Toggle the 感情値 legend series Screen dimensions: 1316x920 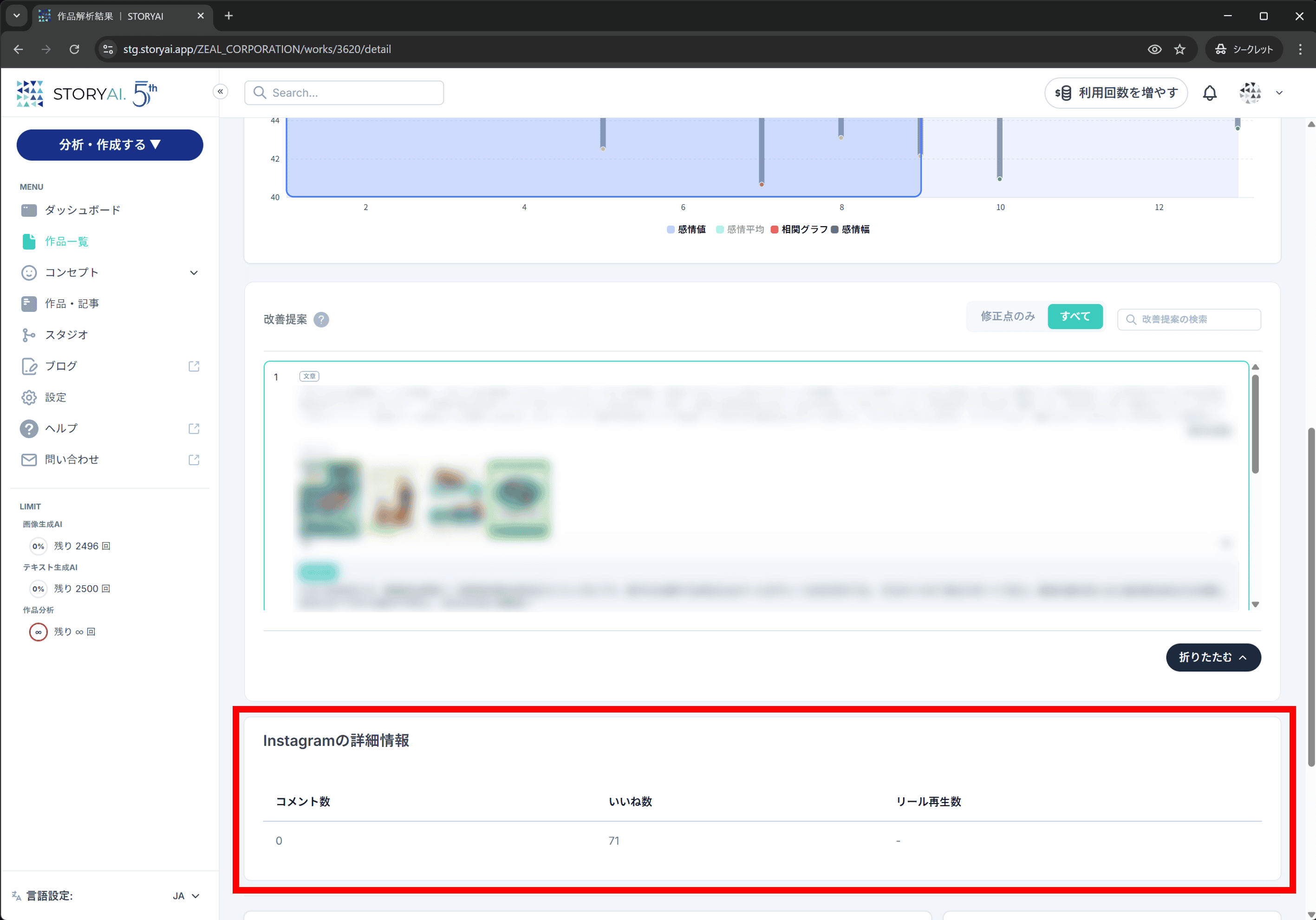click(x=686, y=230)
